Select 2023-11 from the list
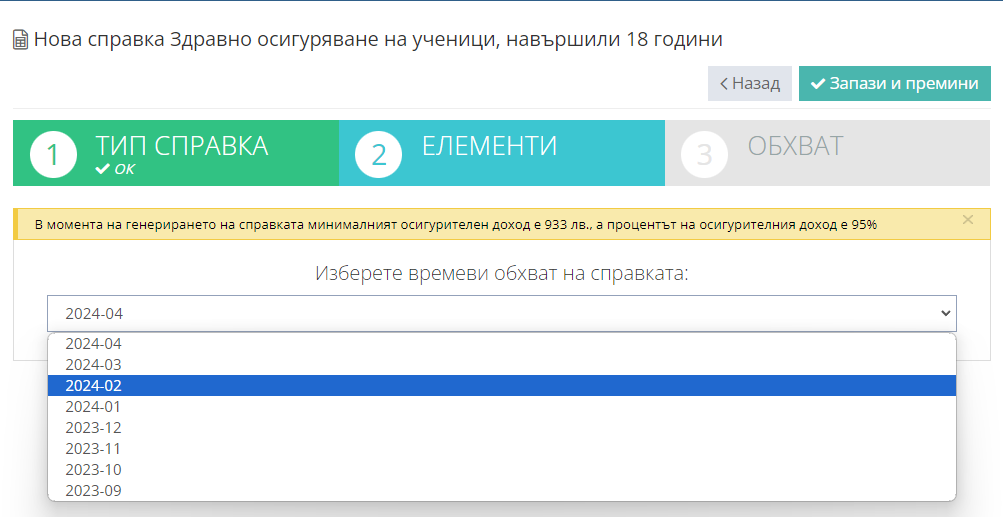The image size is (1003, 517). click(93, 448)
